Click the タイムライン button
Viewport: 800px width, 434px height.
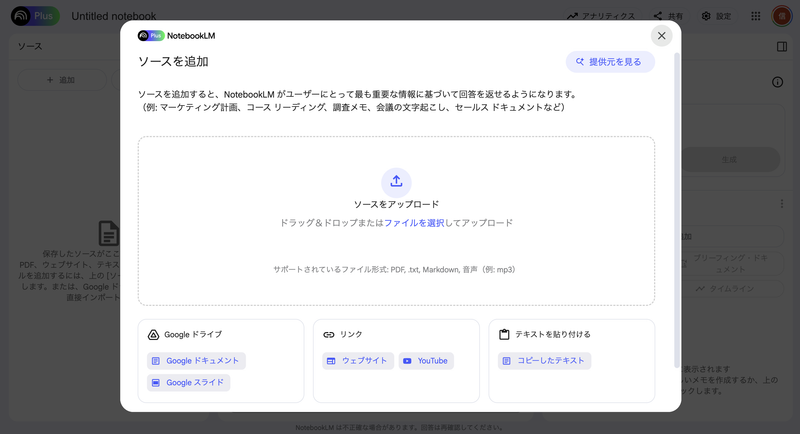click(x=732, y=289)
